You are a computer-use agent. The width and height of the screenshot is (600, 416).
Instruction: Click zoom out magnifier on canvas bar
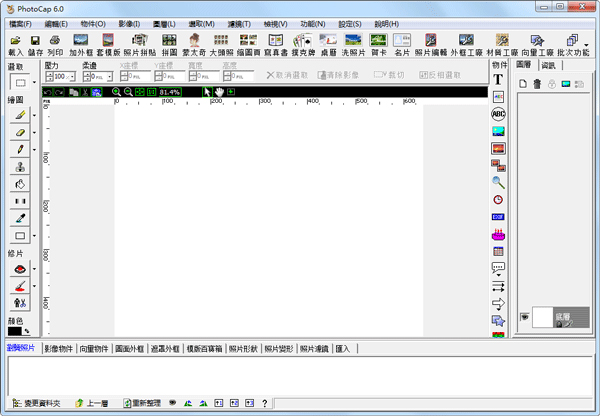128,92
